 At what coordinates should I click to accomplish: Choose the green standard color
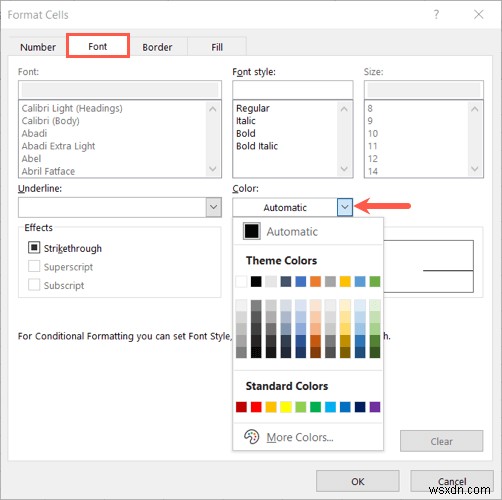click(x=315, y=407)
